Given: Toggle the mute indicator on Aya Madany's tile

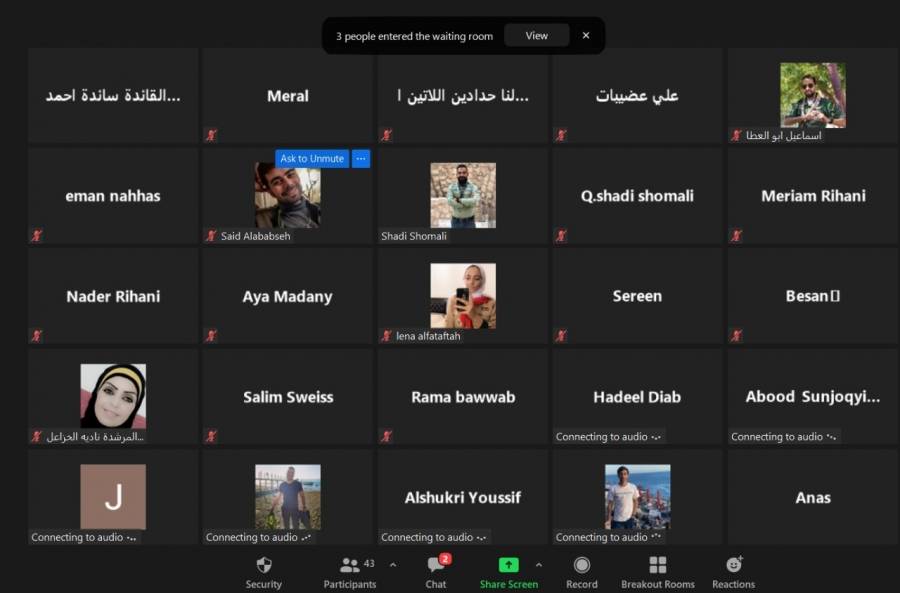Looking at the screenshot, I should pos(211,335).
